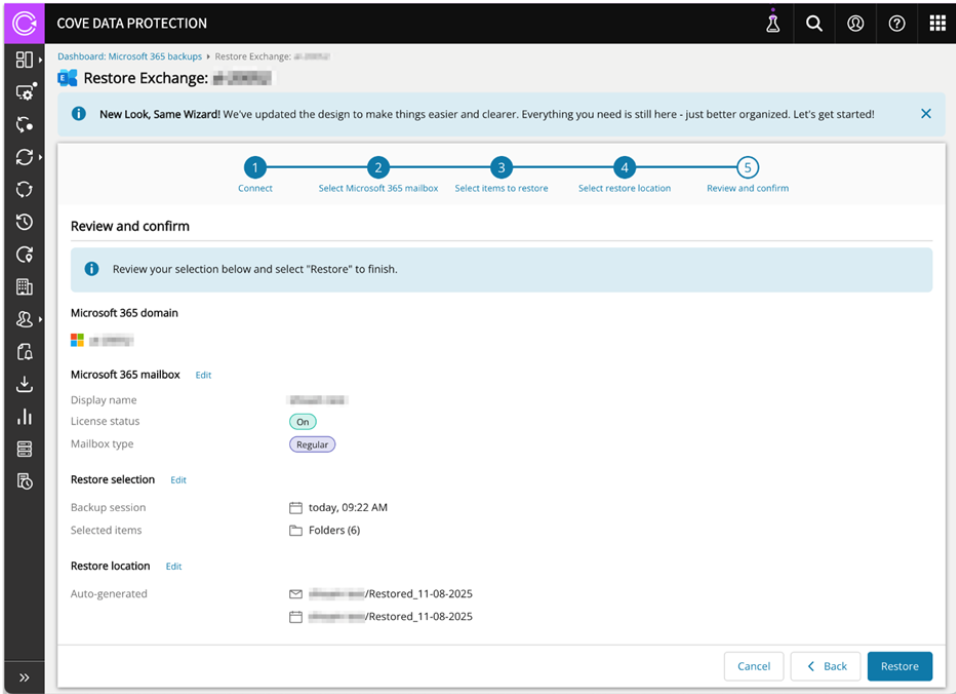
Task: Open the history clock sidebar icon
Action: click(x=24, y=222)
